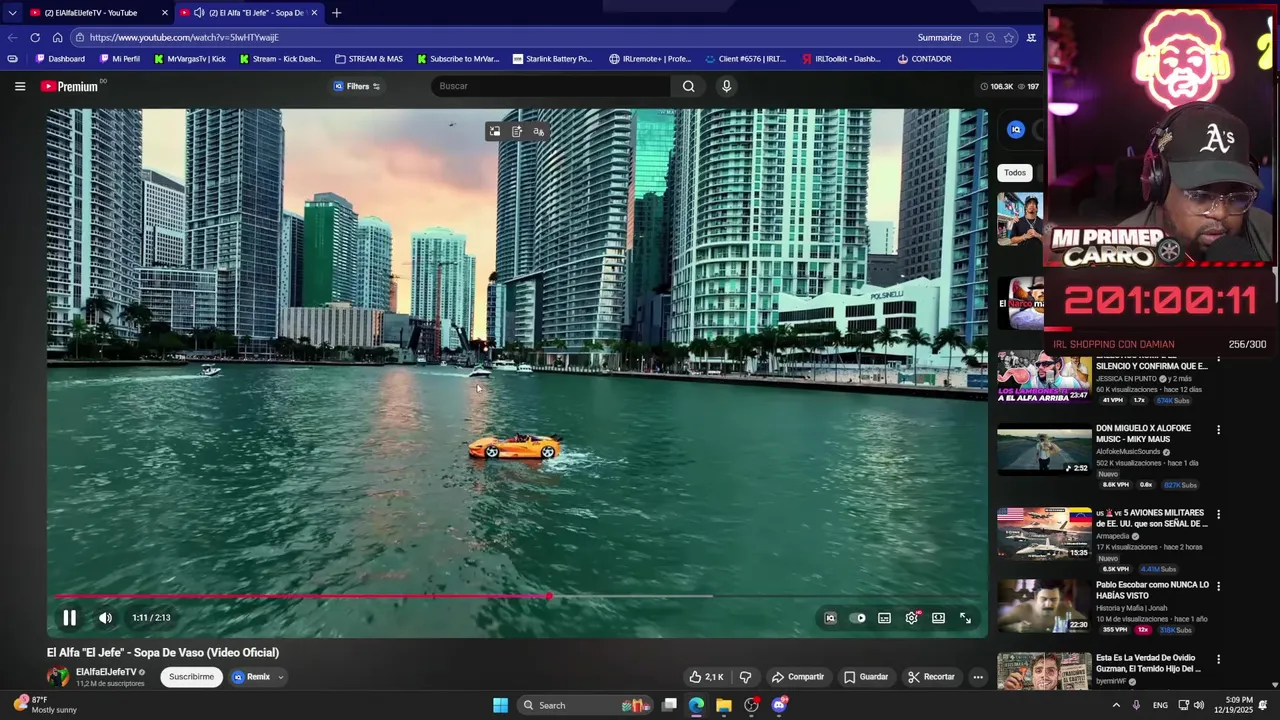The height and width of the screenshot is (720, 1280).
Task: Open Microsoft Edge from the taskbar
Action: point(696,705)
